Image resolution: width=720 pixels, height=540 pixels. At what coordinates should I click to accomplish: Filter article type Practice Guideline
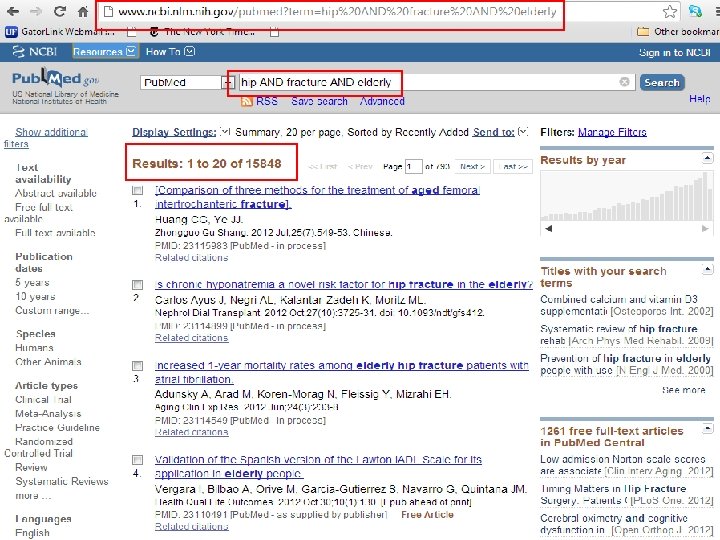click(57, 428)
